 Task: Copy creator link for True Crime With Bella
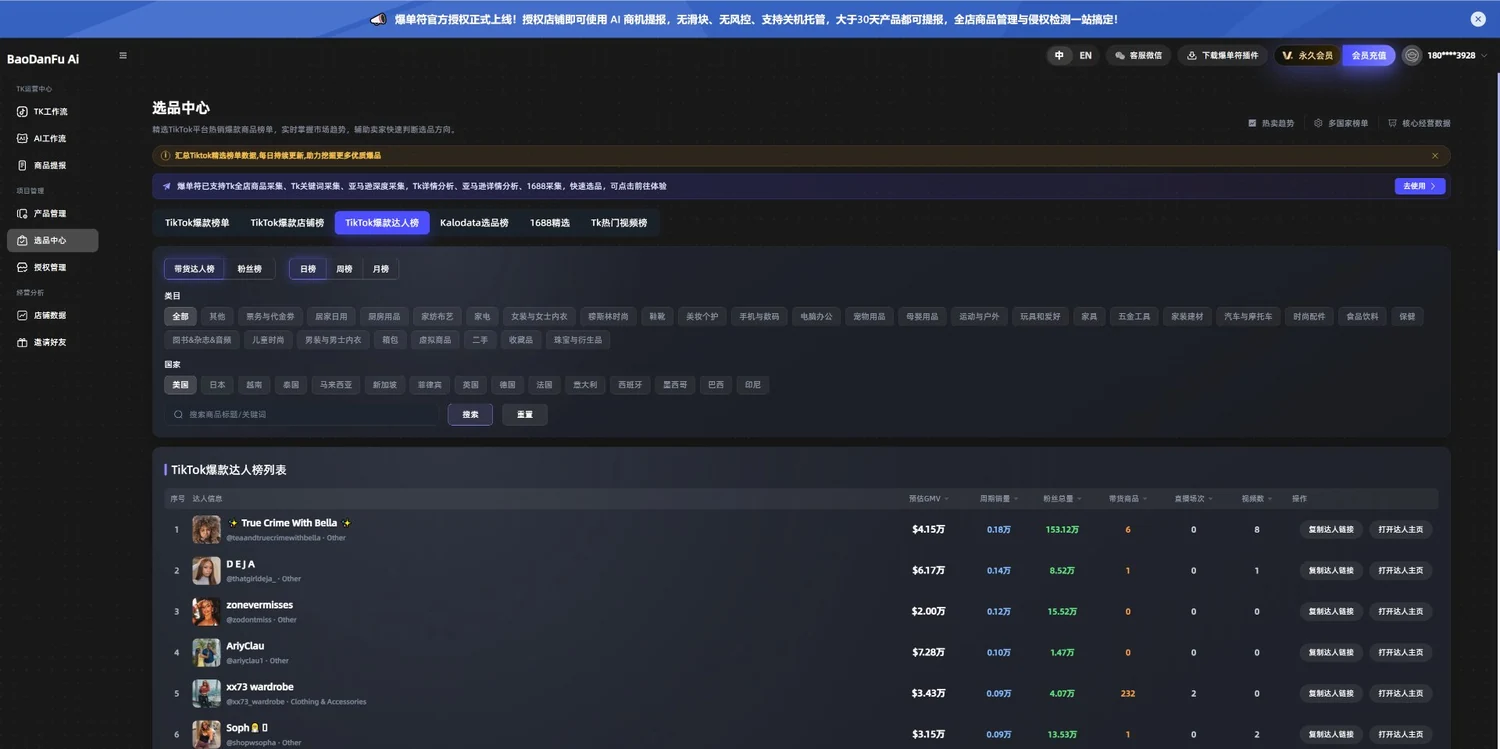[1331, 530]
